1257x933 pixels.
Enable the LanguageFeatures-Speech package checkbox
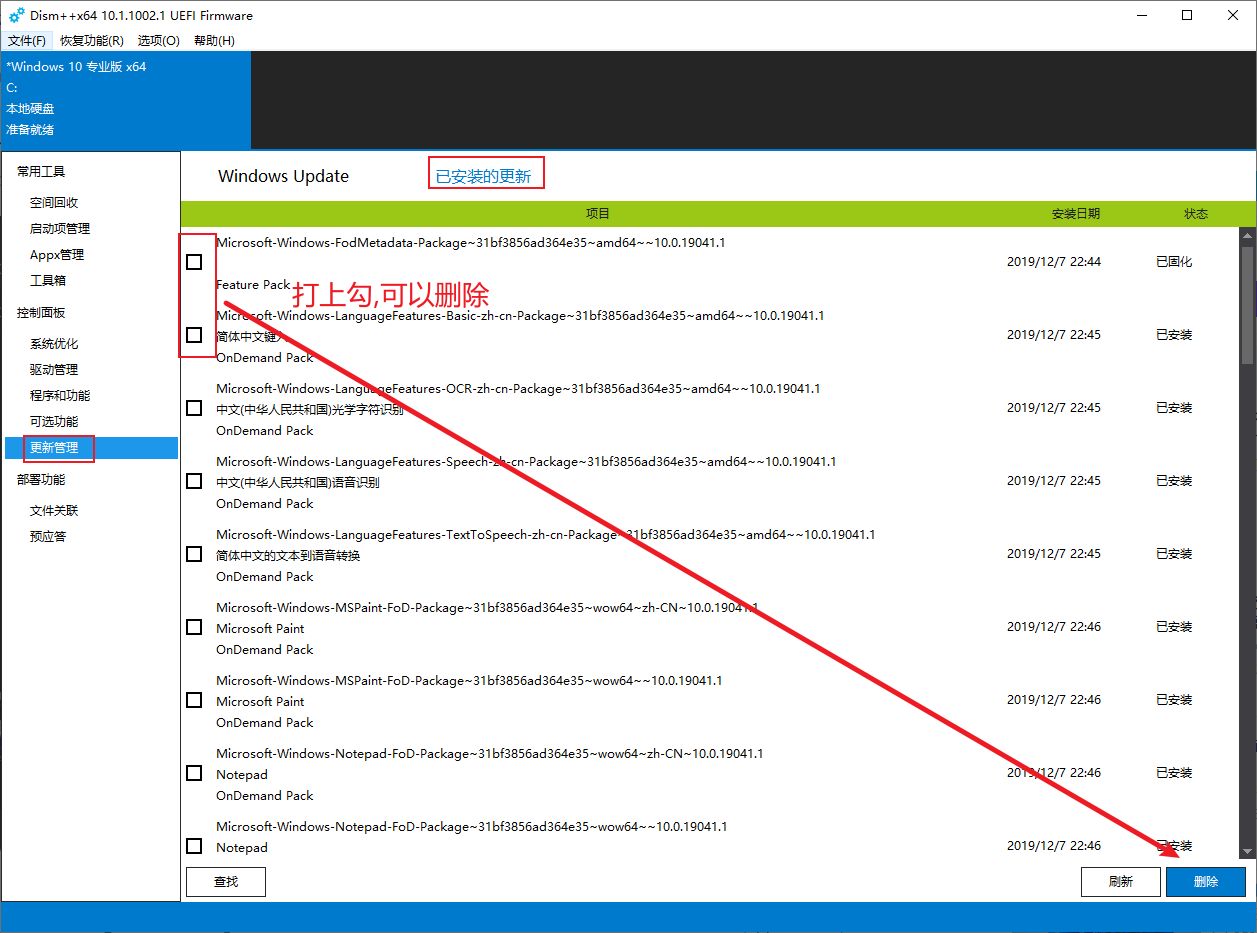pos(194,481)
